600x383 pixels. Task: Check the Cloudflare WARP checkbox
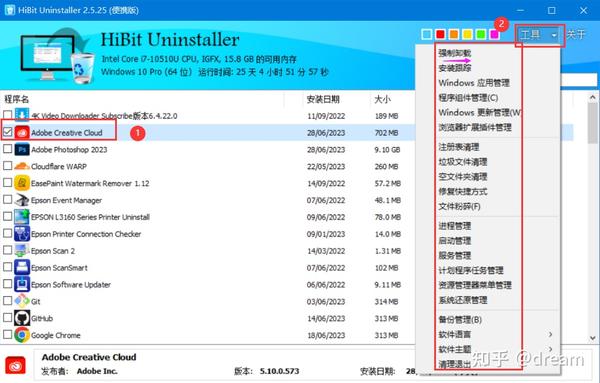click(7, 165)
